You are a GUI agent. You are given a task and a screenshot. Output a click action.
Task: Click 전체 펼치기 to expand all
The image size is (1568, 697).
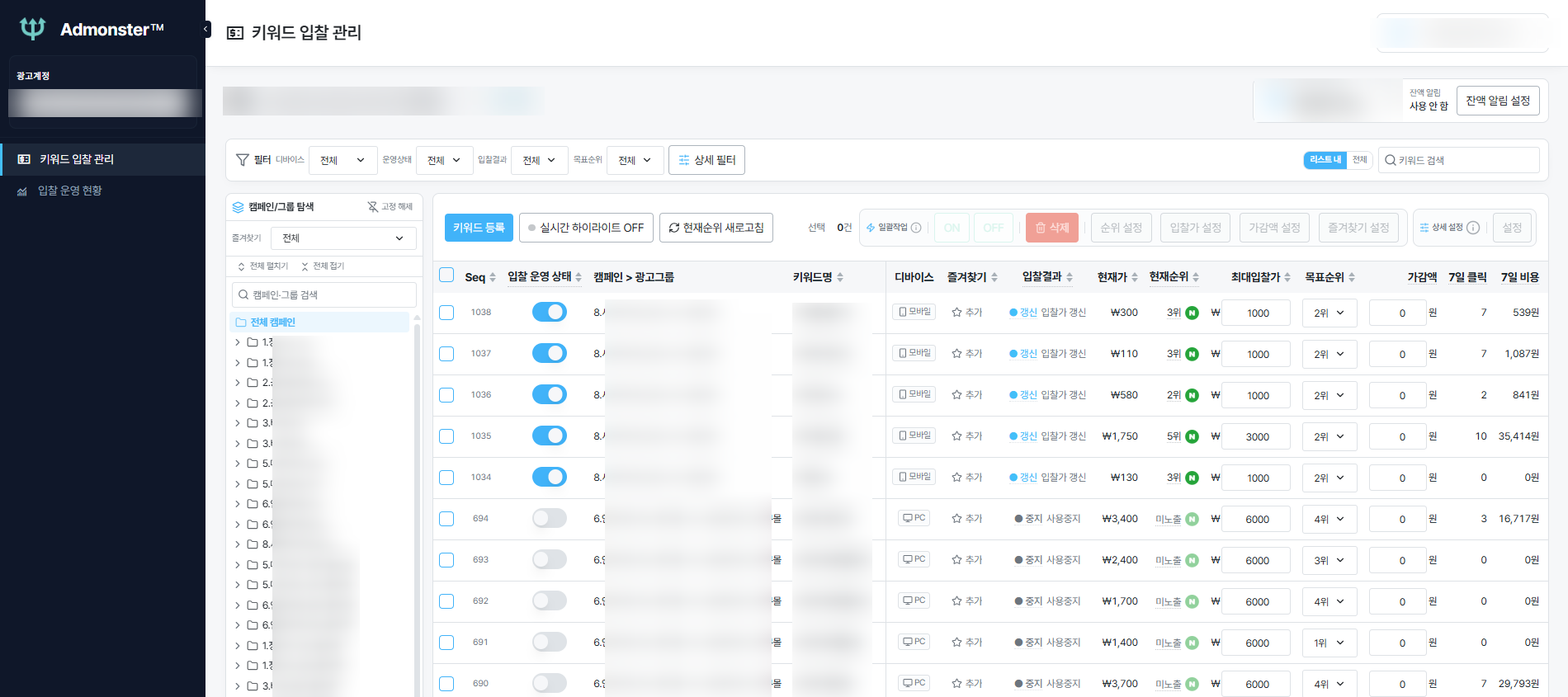pos(263,266)
